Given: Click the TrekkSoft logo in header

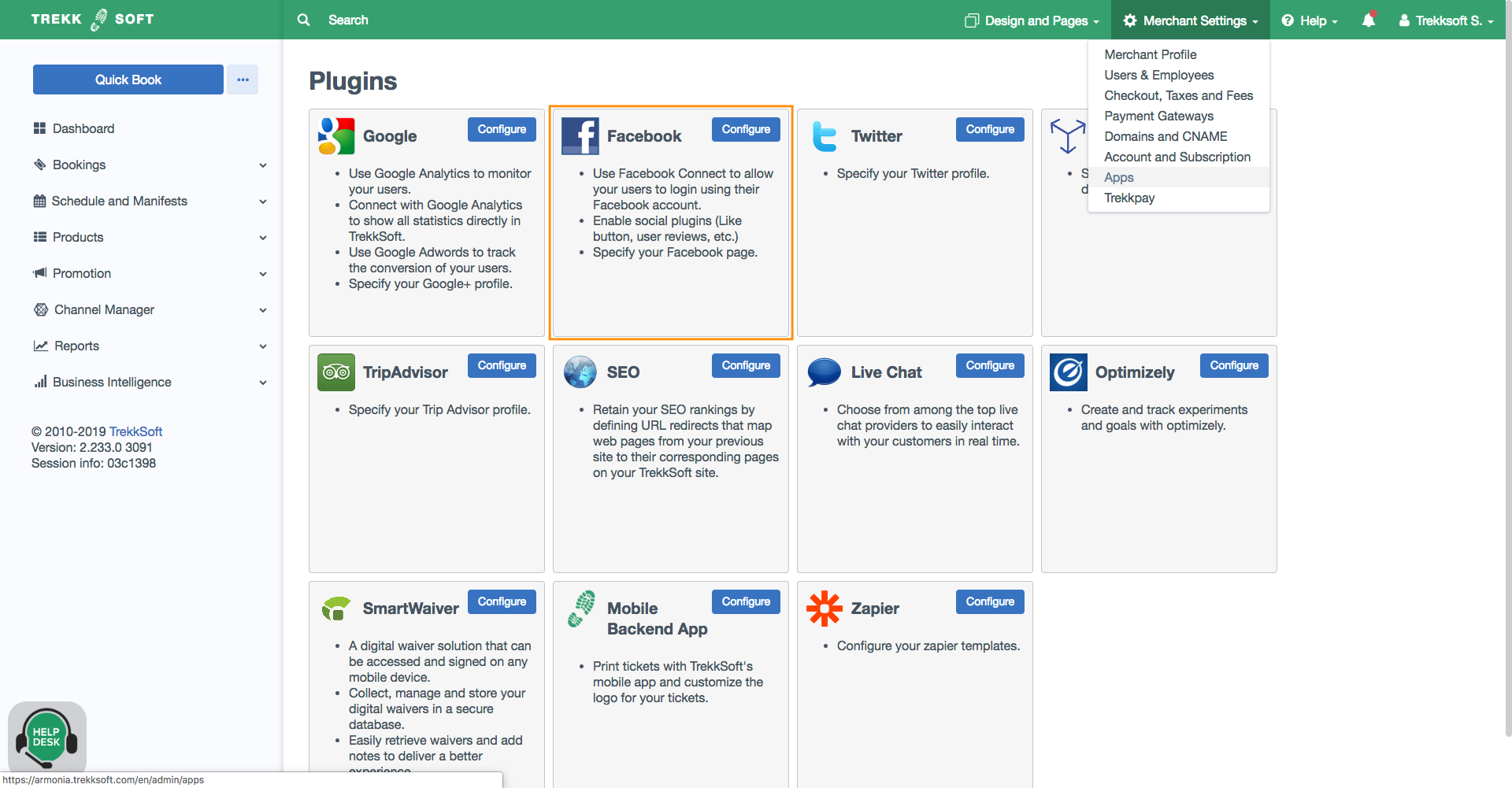Looking at the screenshot, I should pyautogui.click(x=93, y=20).
